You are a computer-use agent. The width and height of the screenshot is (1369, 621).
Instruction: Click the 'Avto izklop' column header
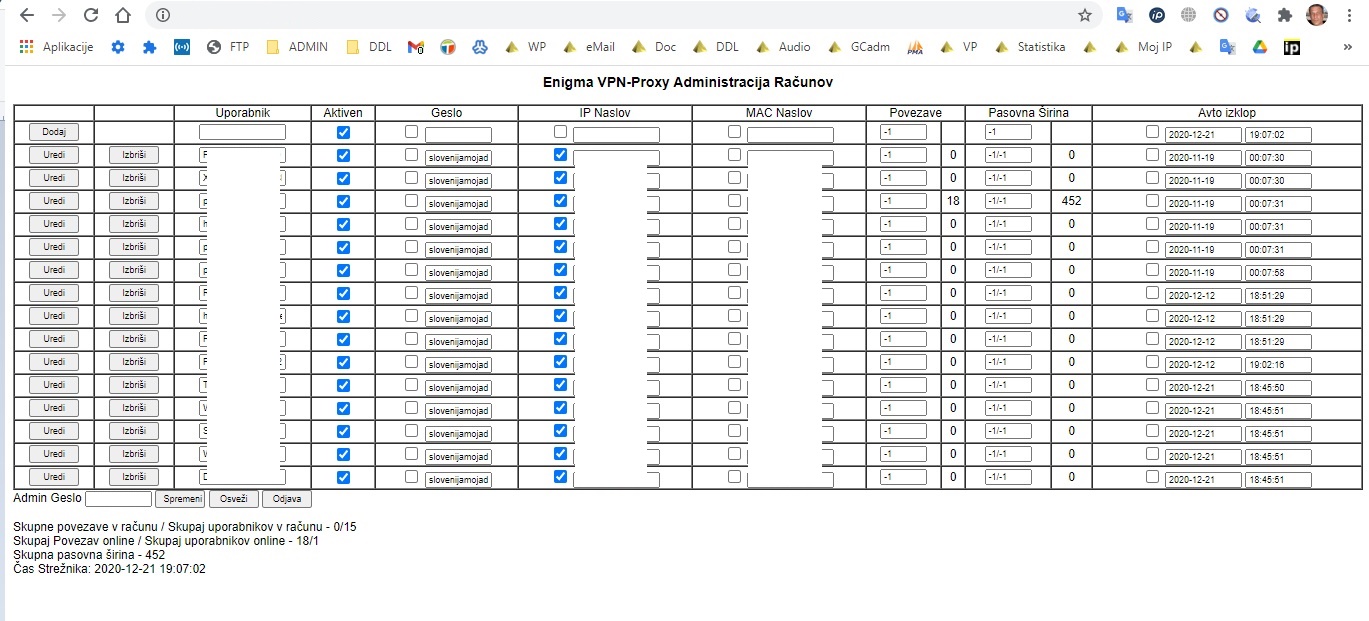pos(1227,113)
